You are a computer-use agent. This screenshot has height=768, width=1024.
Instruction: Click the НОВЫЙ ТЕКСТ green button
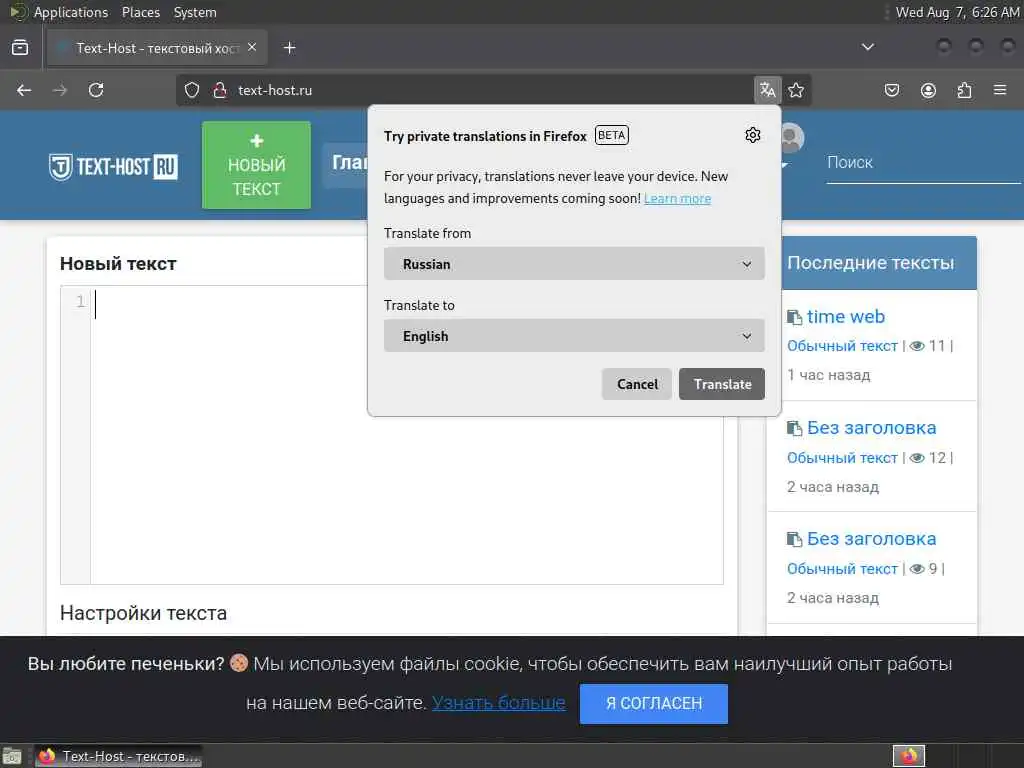[257, 165]
